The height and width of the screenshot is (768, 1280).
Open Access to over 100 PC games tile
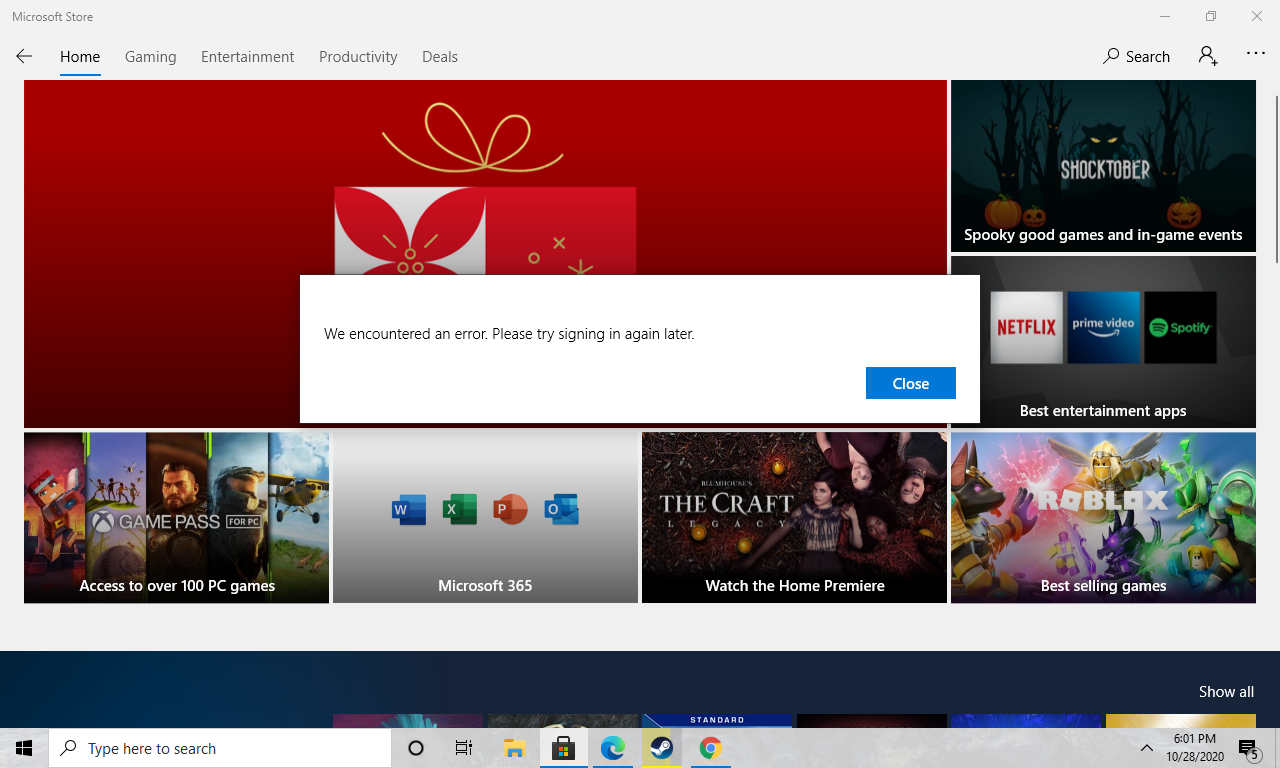(176, 518)
